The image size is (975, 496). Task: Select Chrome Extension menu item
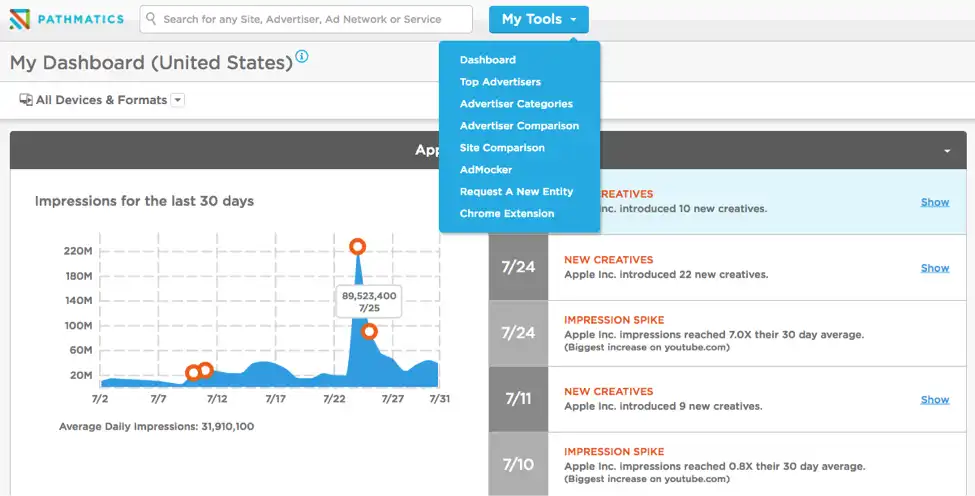coord(507,213)
